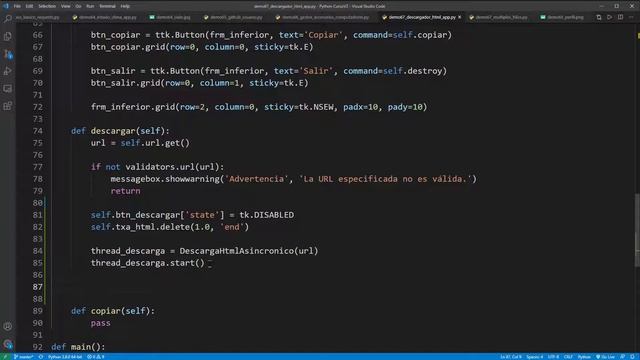The width and height of the screenshot is (640, 360).
Task: Open the Help menu
Action: (x=125, y=6)
